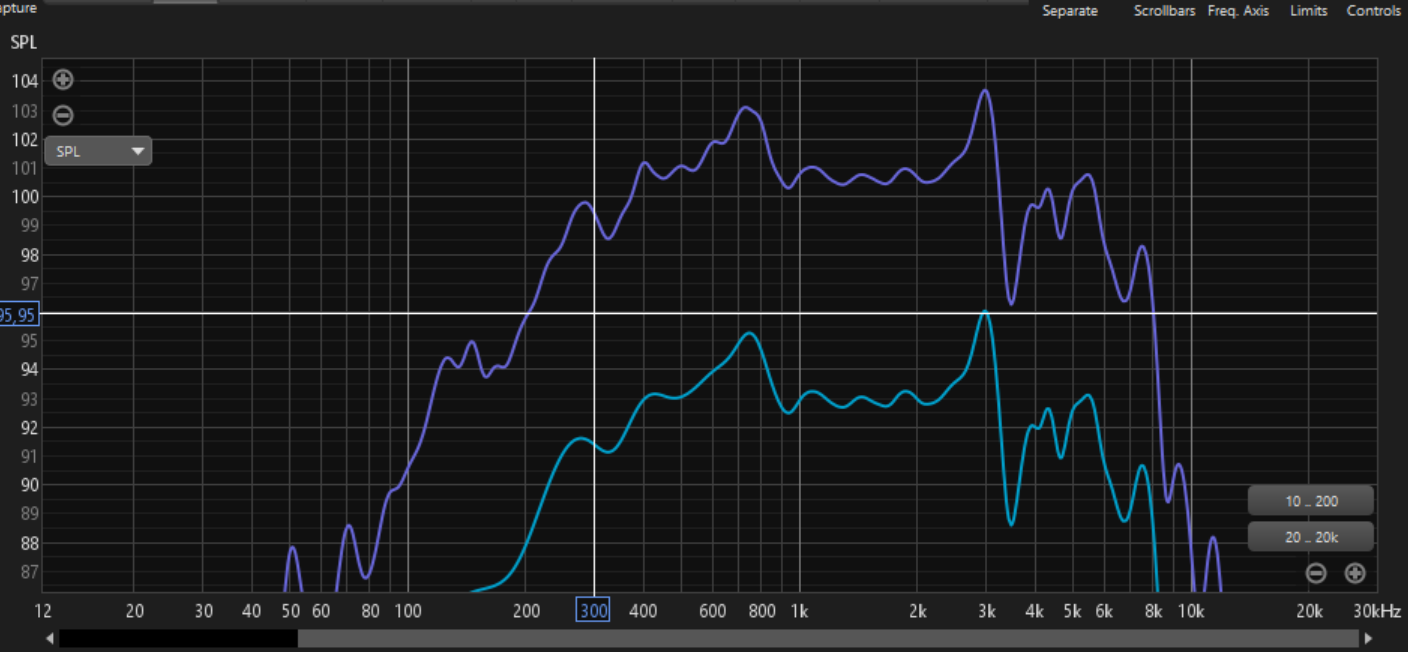
Task: Click the horizontal scrollbar left arrow
Action: pyautogui.click(x=51, y=638)
